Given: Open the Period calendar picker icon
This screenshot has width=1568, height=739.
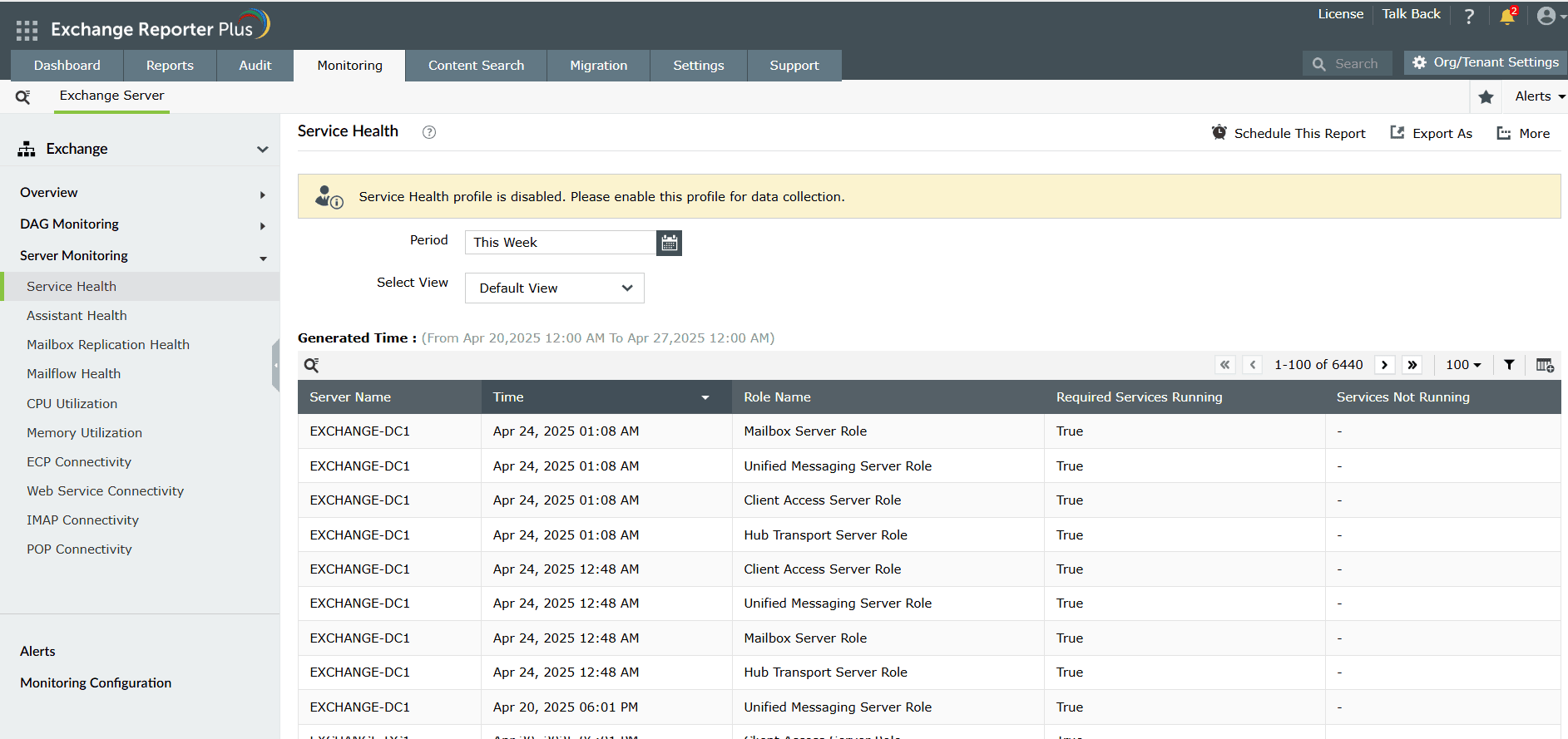Looking at the screenshot, I should 669,243.
